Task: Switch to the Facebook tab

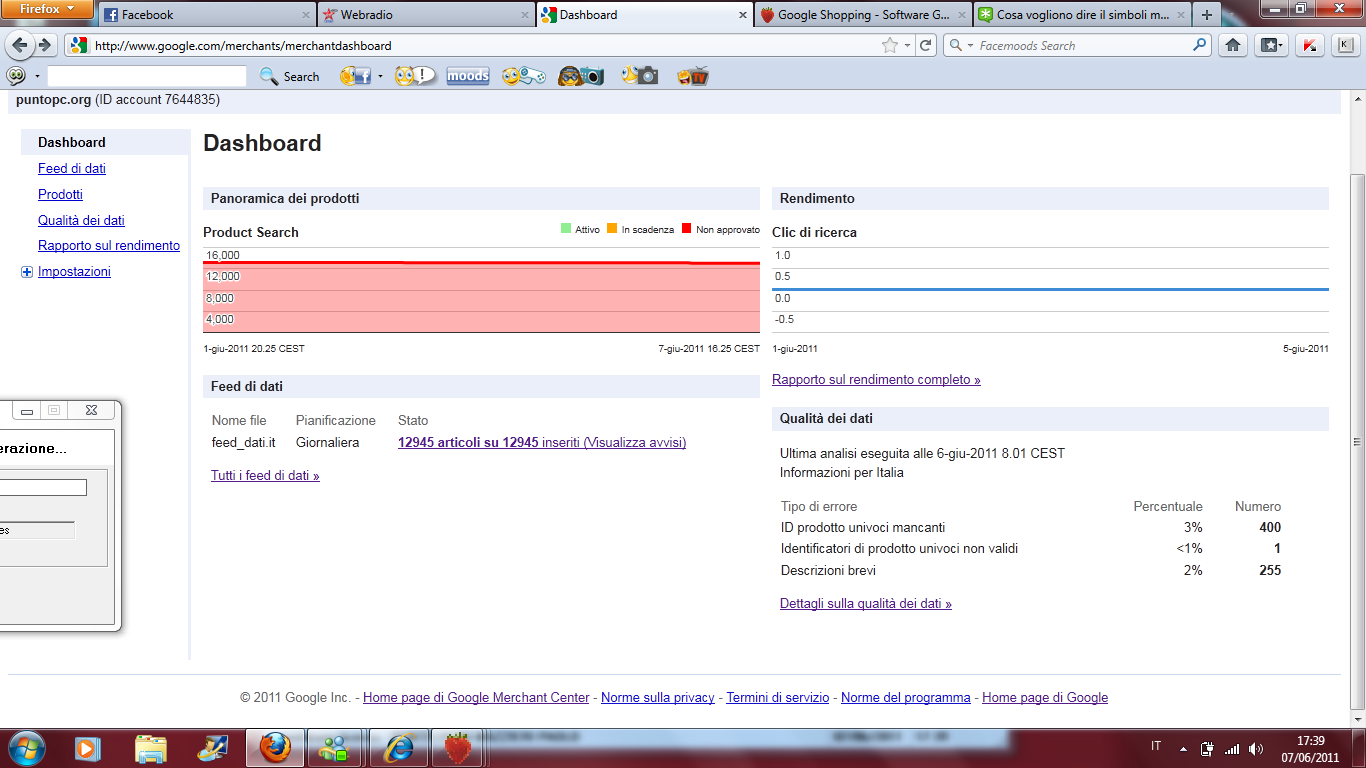Action: [x=206, y=15]
